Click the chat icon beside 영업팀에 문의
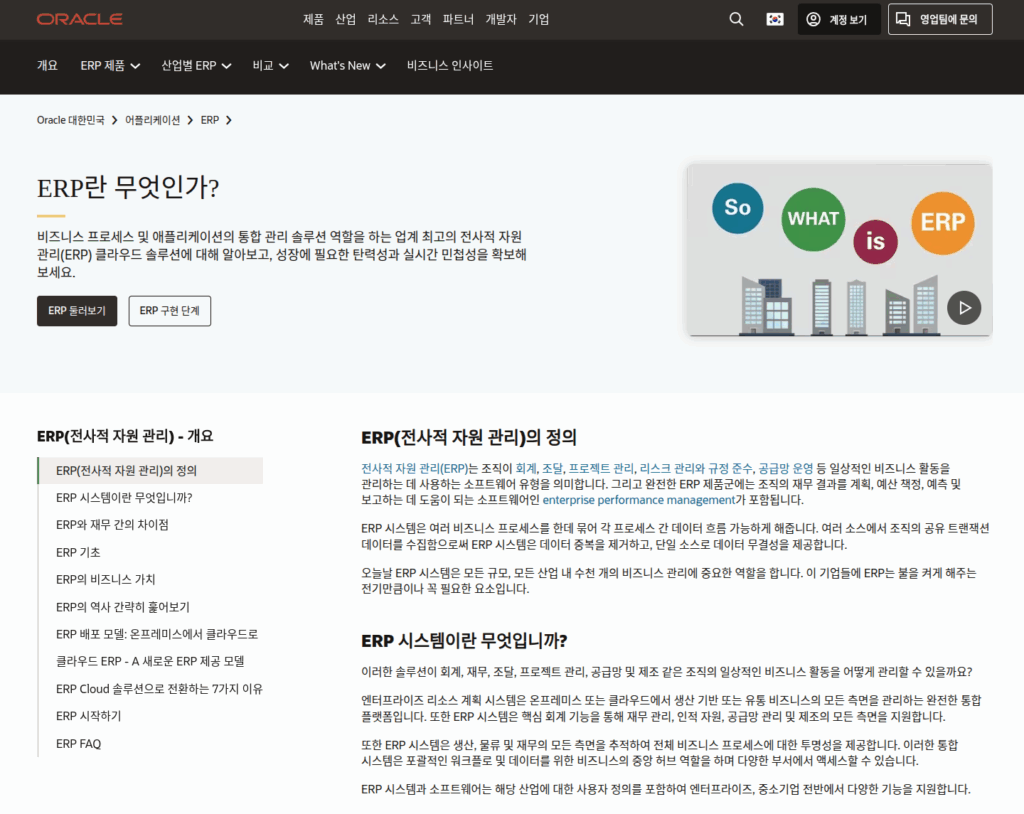This screenshot has height=814, width=1024. [x=905, y=19]
